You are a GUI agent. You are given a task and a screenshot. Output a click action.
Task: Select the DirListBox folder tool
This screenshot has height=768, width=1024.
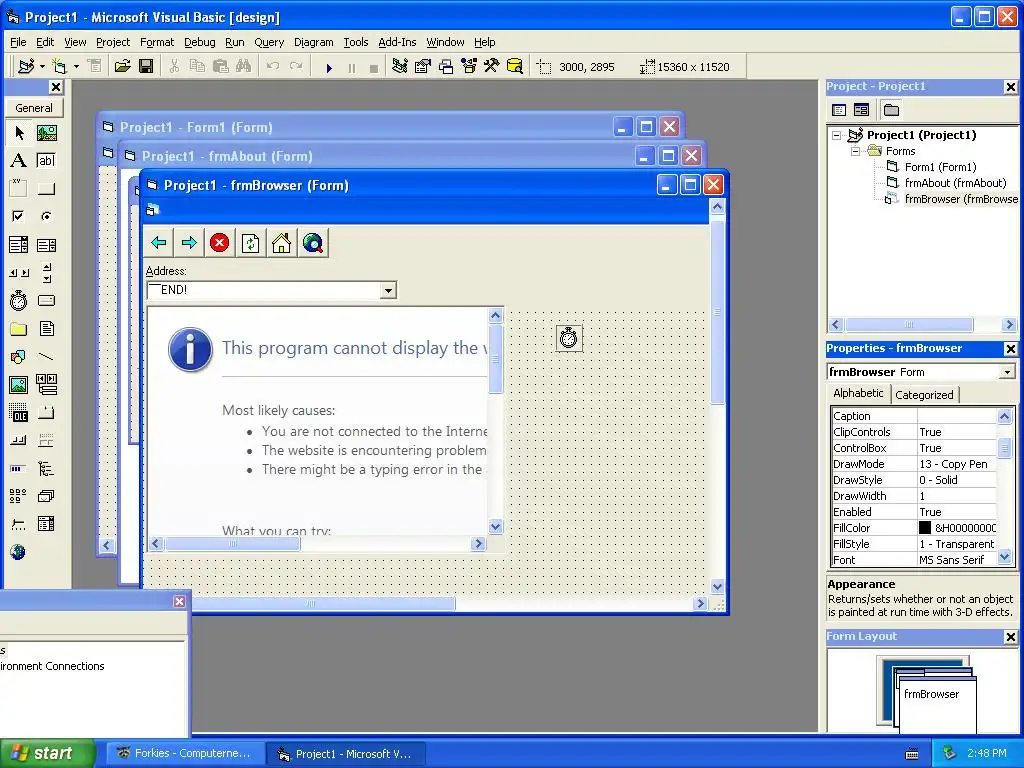[x=19, y=328]
